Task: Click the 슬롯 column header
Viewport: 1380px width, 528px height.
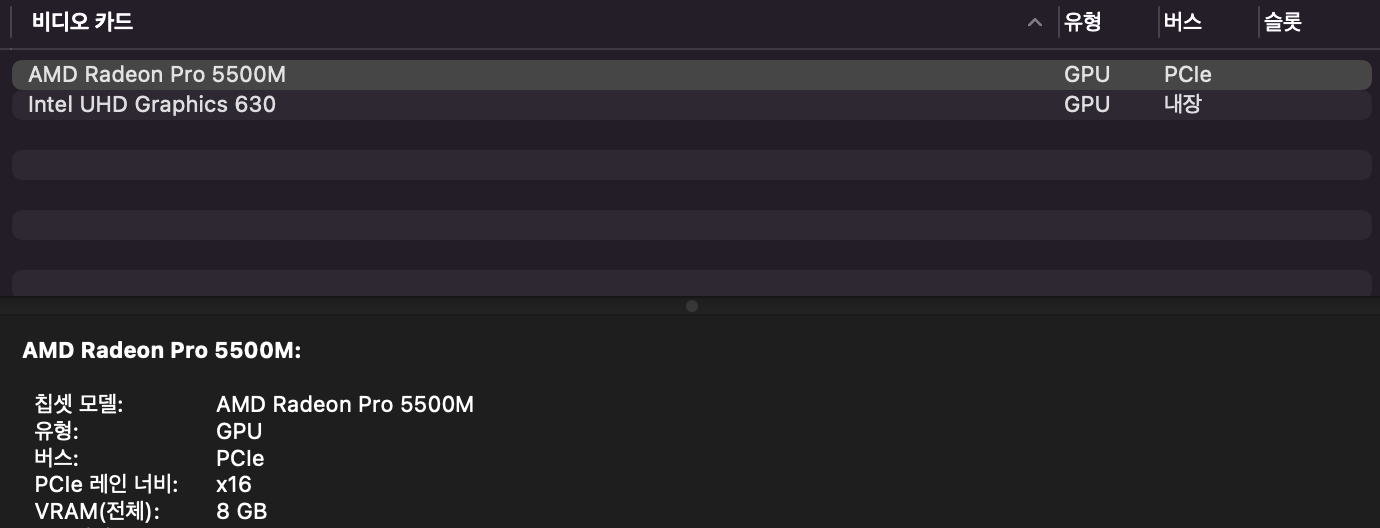Action: tap(1283, 22)
